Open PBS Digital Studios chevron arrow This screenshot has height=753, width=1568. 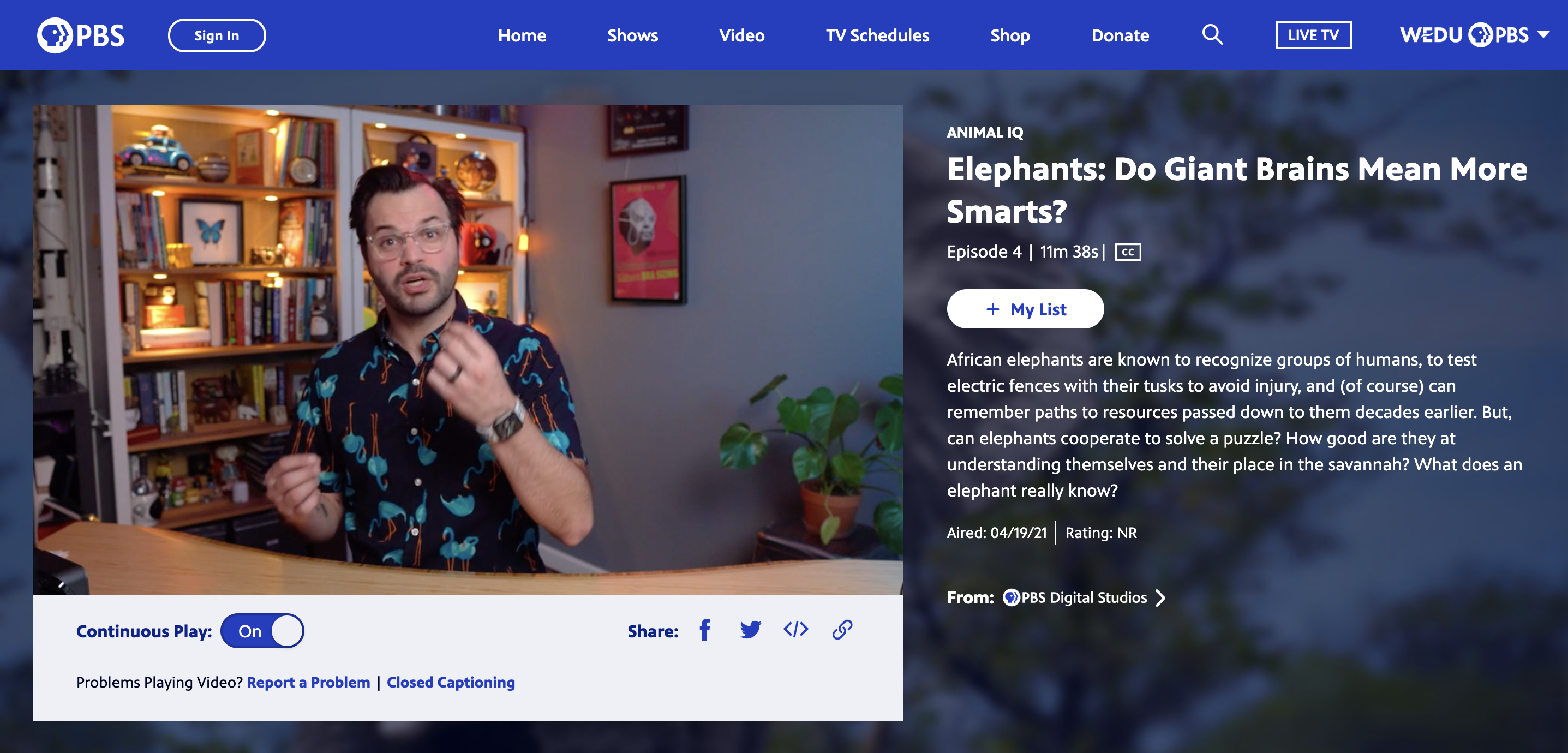(x=1161, y=597)
